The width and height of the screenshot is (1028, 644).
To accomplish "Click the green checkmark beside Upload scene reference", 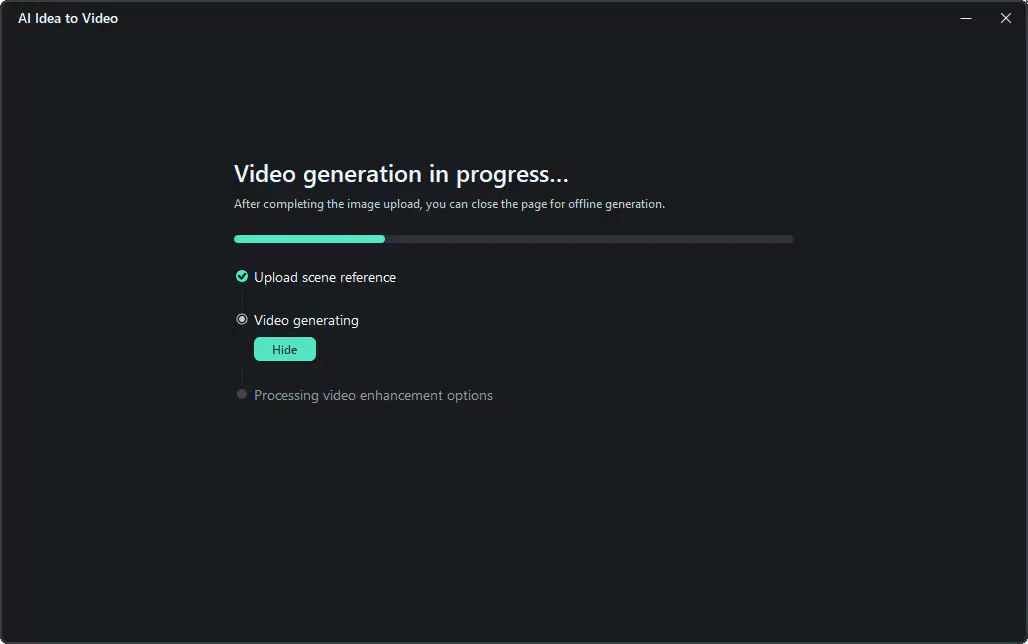I will (242, 277).
